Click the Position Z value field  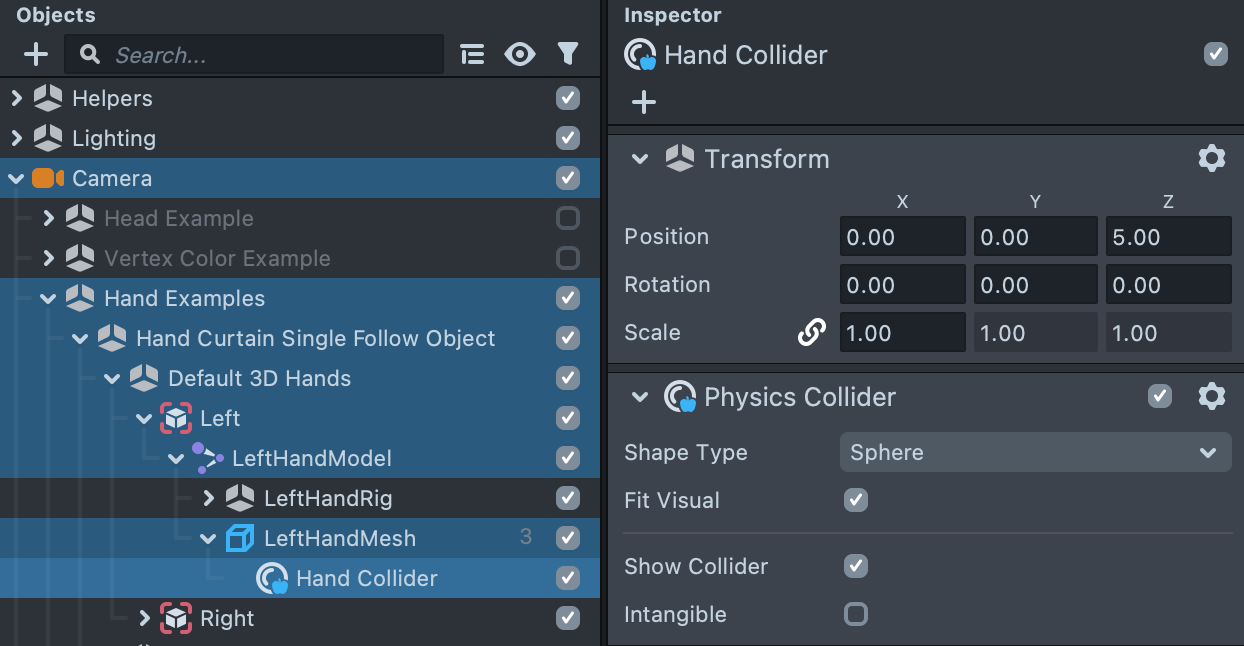pyautogui.click(x=1168, y=237)
